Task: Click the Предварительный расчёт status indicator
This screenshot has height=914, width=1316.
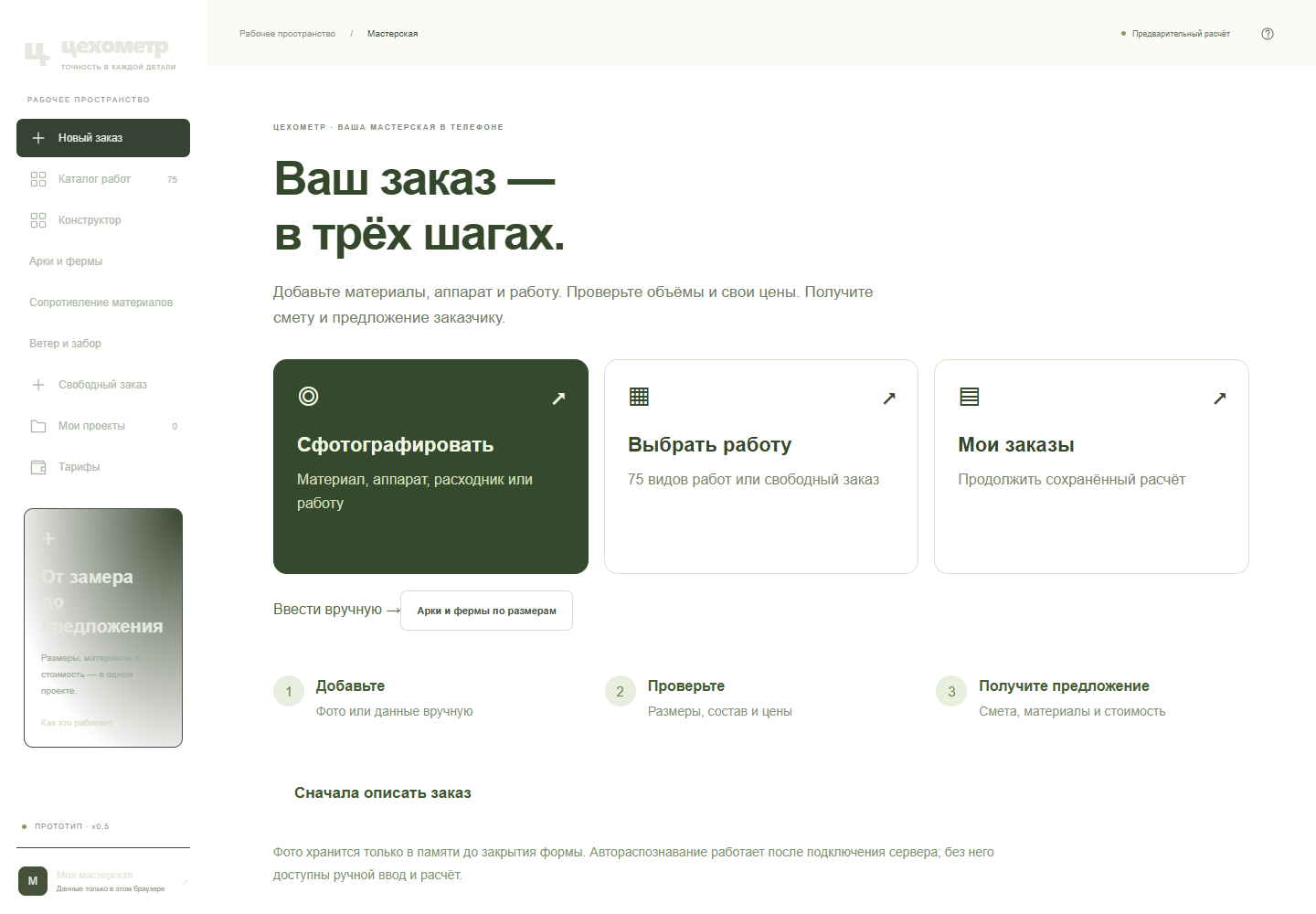Action: pyautogui.click(x=1175, y=34)
